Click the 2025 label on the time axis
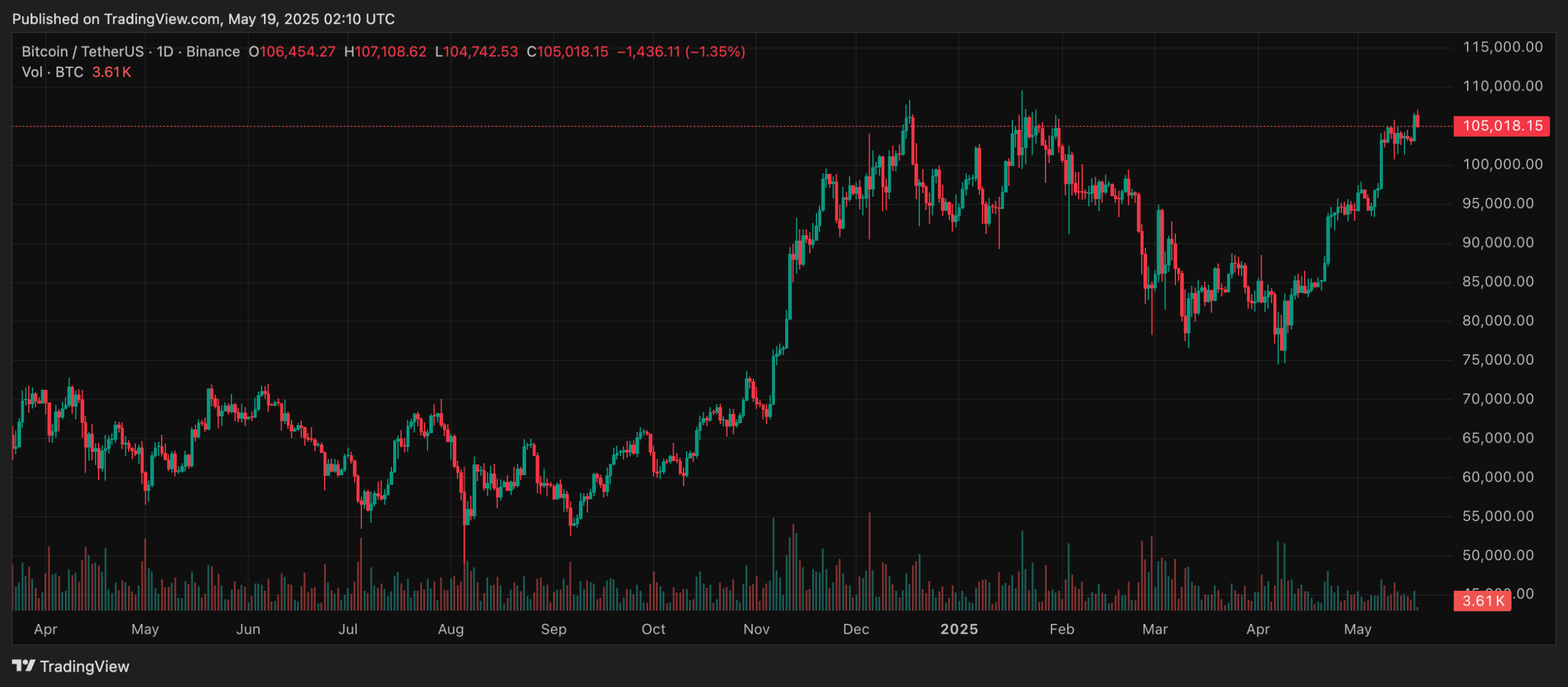 [x=959, y=629]
